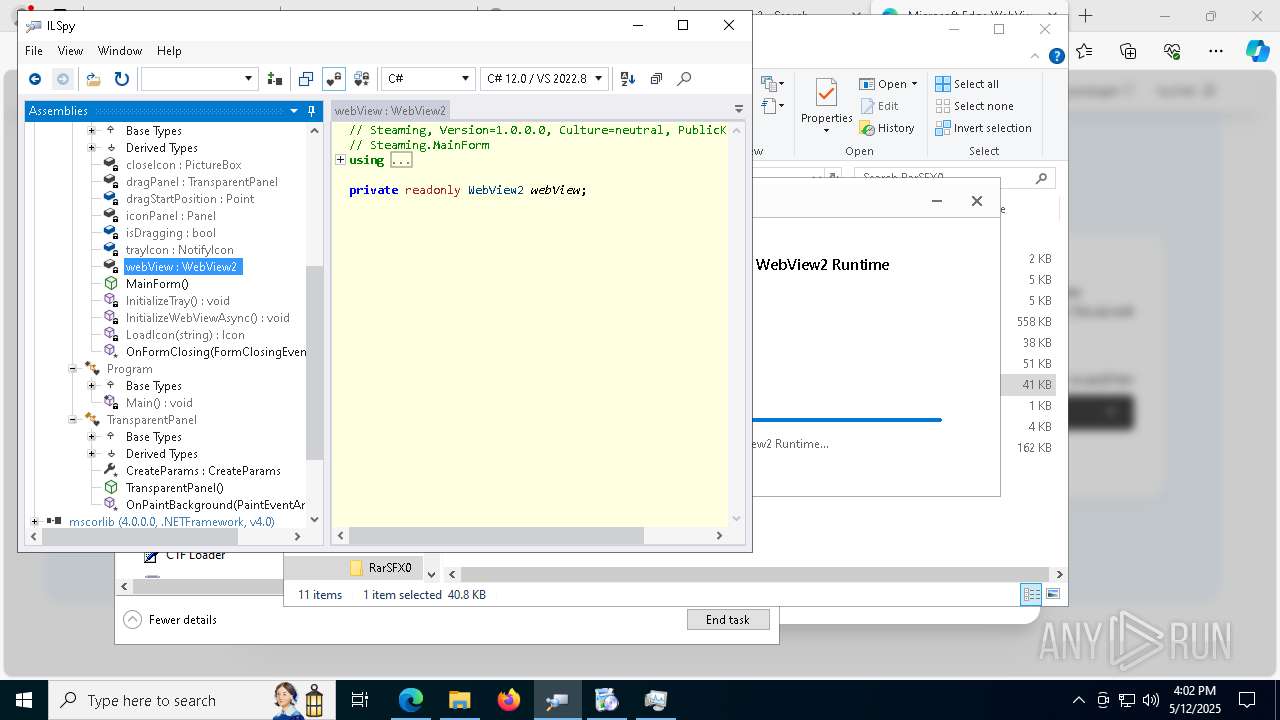Image resolution: width=1280 pixels, height=720 pixels.
Task: Reload all assemblies in ILSpy
Action: point(122,79)
